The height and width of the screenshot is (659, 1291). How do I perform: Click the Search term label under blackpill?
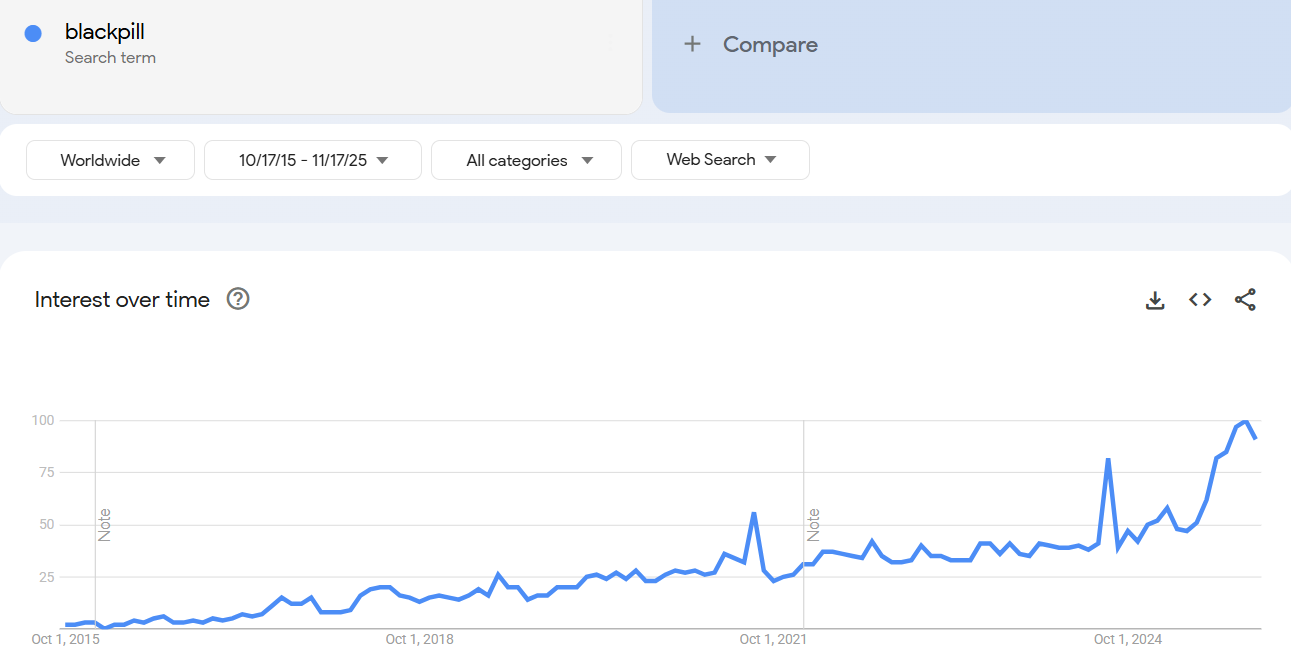coord(110,58)
